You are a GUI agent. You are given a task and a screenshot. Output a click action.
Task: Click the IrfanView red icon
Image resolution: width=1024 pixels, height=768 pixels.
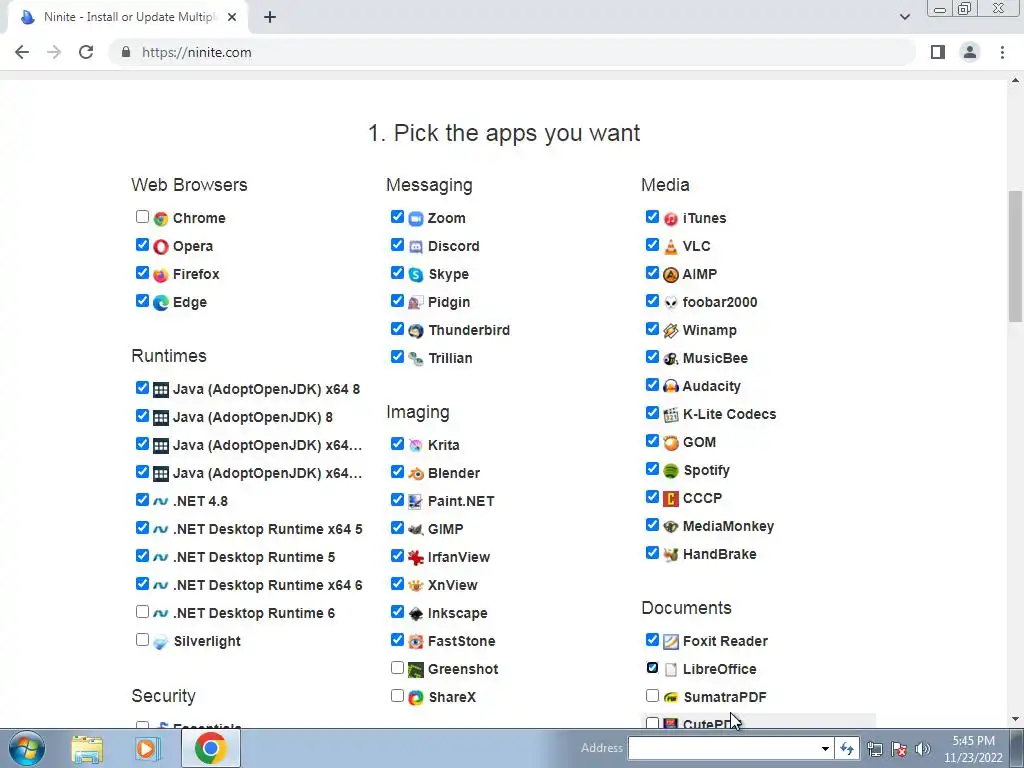click(416, 558)
